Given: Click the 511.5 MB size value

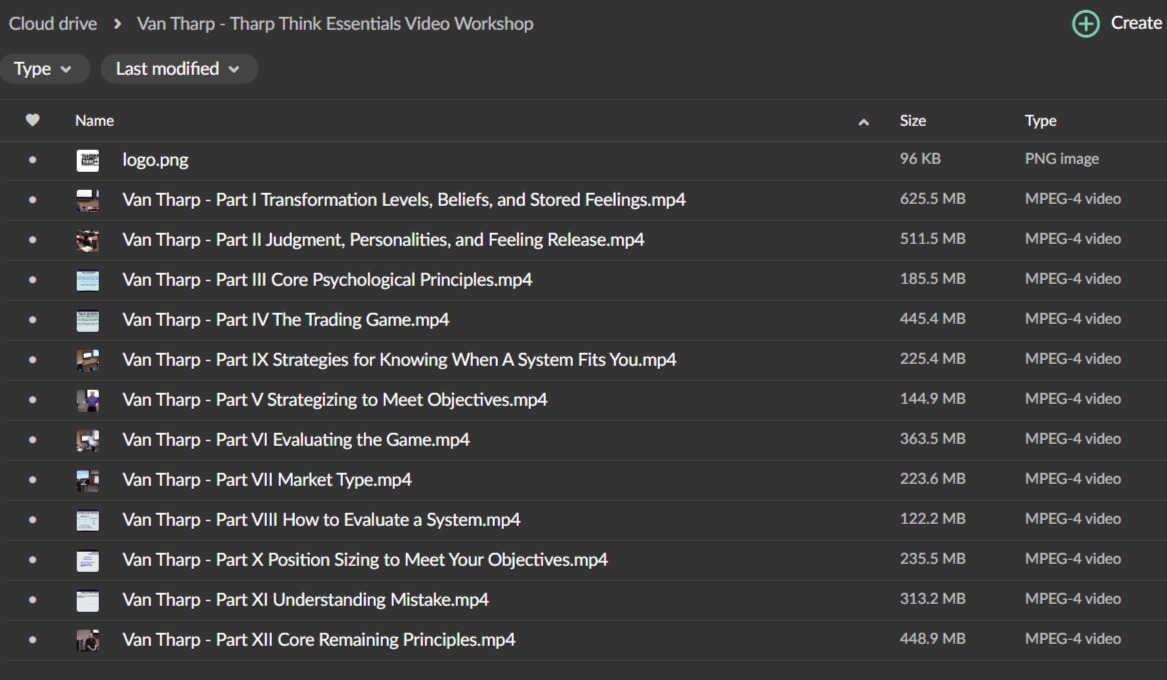Looking at the screenshot, I should [x=933, y=240].
